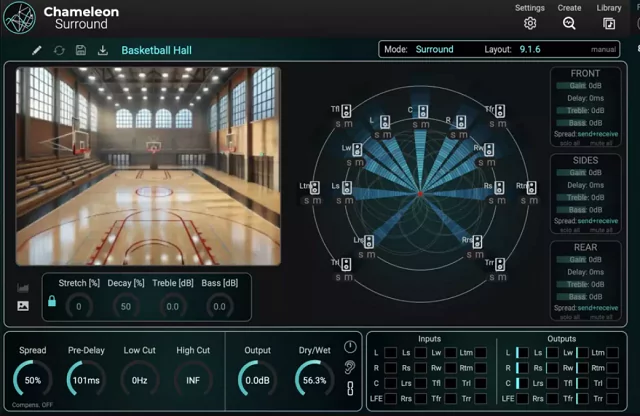
Task: Click the pencil edit preset icon
Action: pyautogui.click(x=37, y=50)
